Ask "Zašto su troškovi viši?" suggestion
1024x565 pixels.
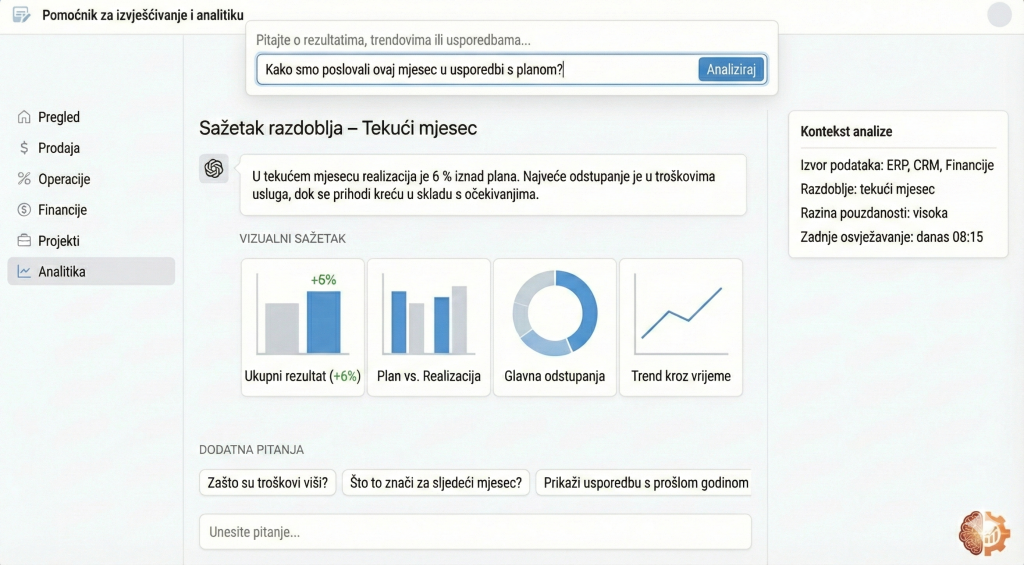(x=267, y=483)
